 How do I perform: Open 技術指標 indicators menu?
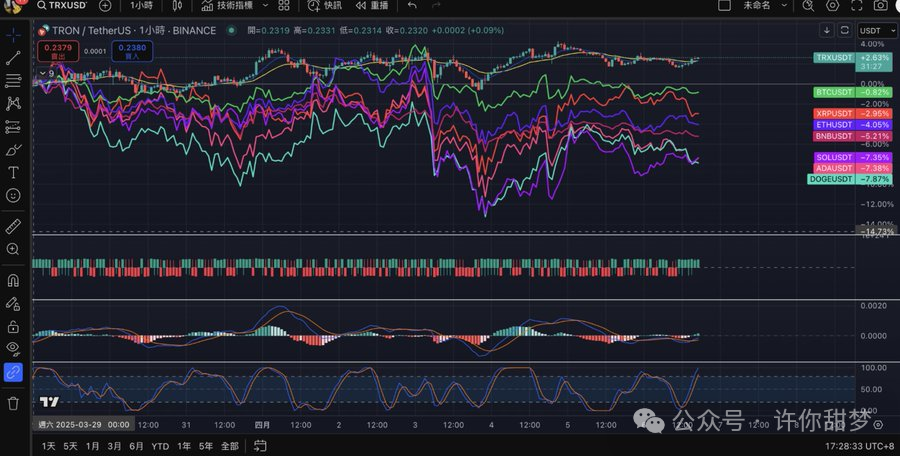point(227,5)
